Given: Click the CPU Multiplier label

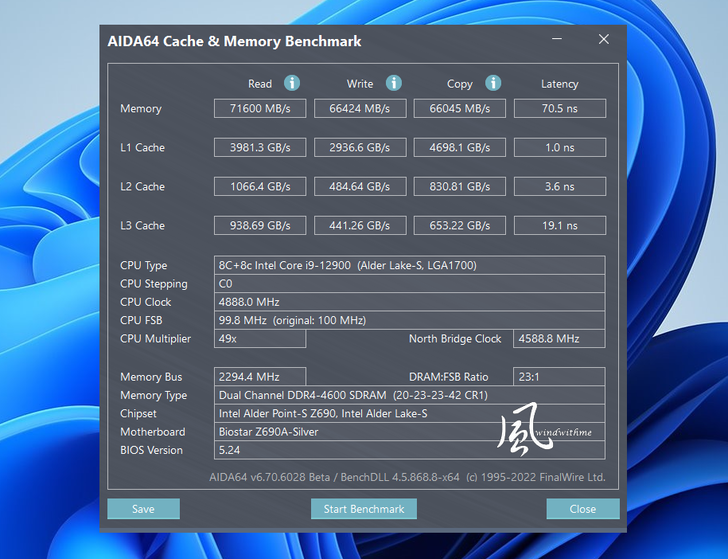Looking at the screenshot, I should click(x=156, y=339).
